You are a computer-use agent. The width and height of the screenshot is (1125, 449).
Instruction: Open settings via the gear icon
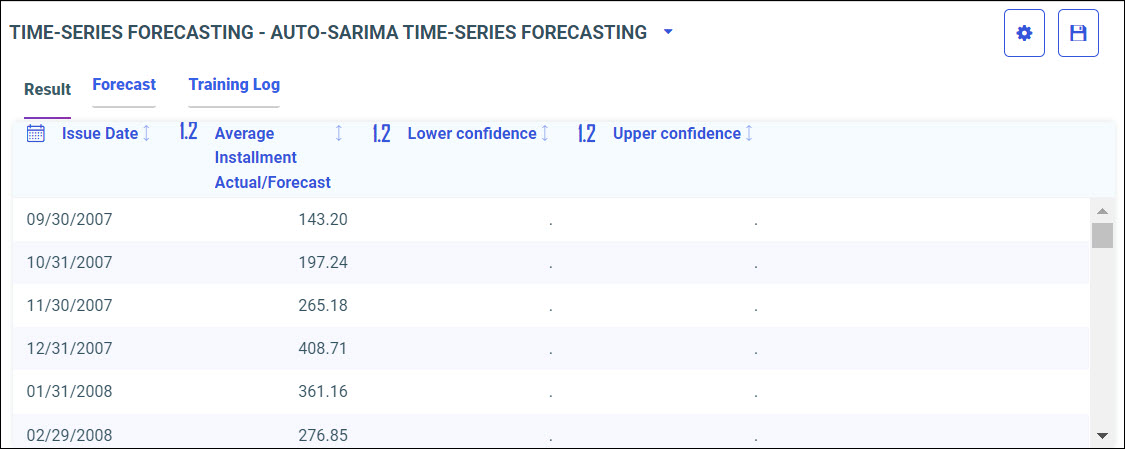(x=1024, y=33)
